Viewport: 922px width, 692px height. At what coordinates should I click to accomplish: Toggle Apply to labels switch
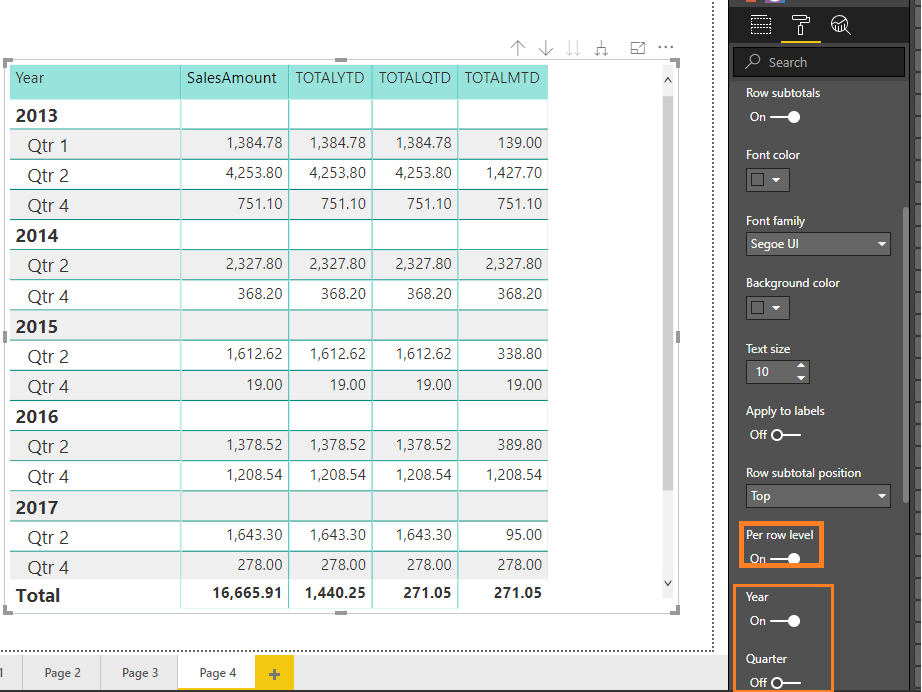coord(786,435)
